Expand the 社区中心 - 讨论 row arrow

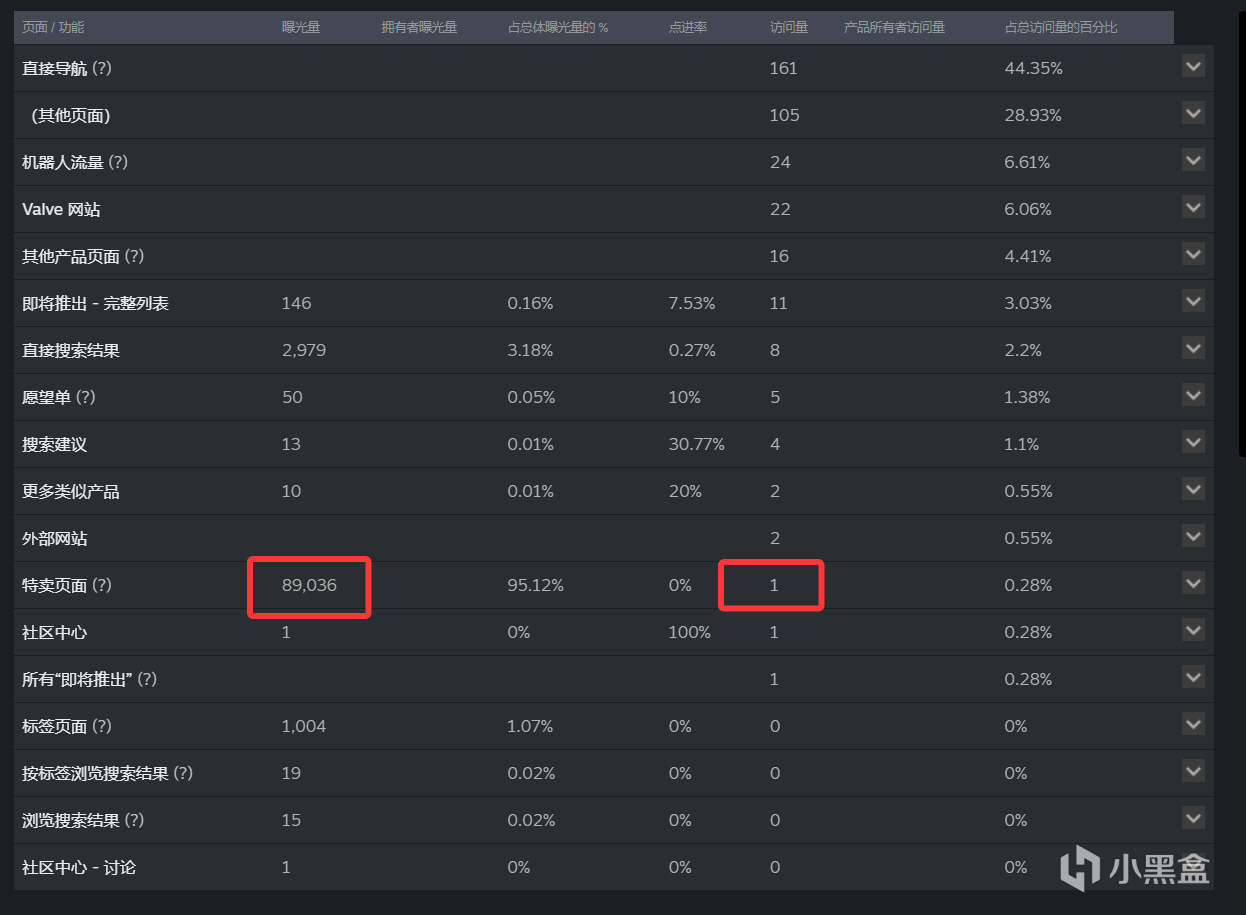(x=1193, y=865)
